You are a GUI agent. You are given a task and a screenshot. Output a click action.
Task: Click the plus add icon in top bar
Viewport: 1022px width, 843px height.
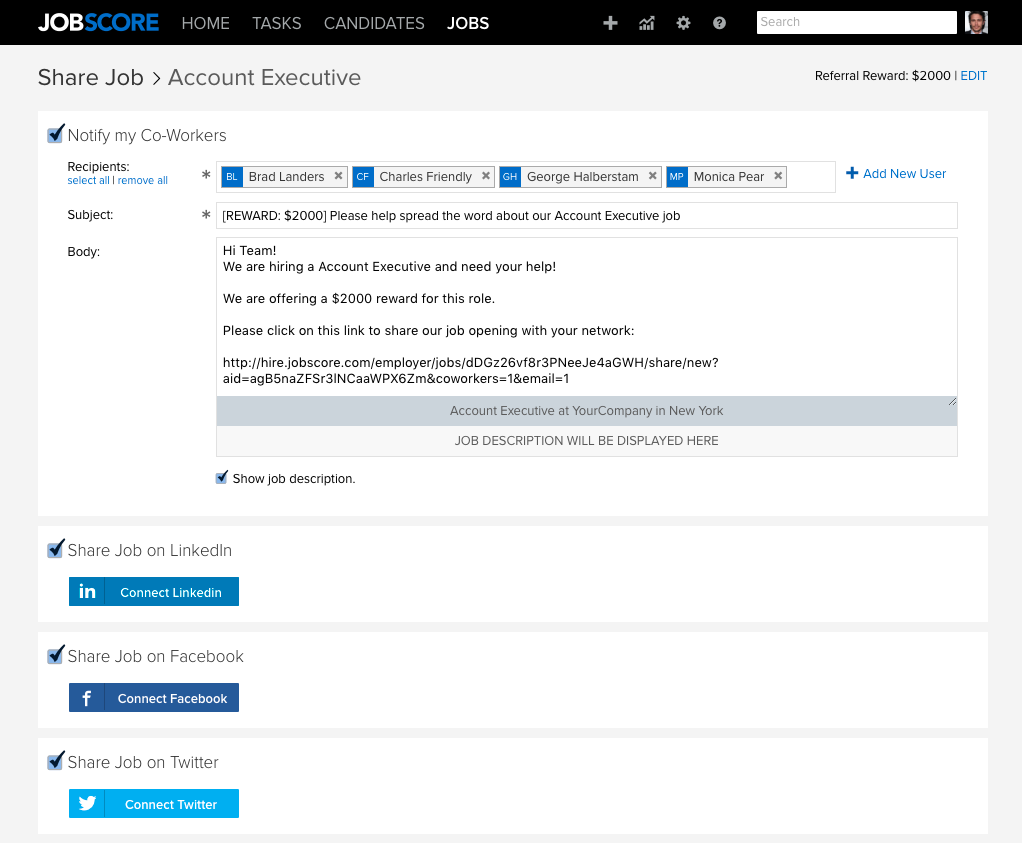(x=610, y=23)
